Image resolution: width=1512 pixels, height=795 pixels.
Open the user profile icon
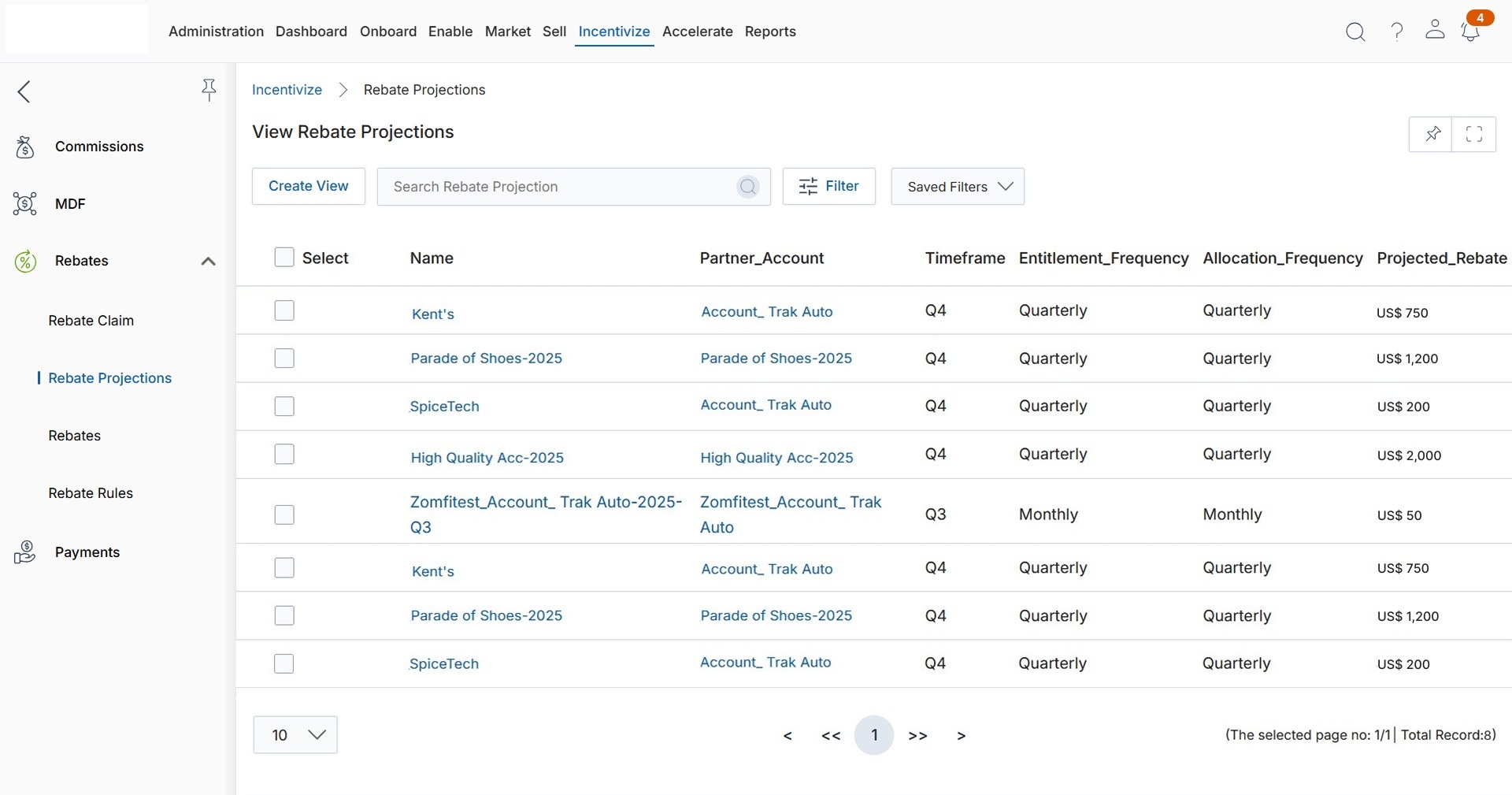click(1435, 30)
